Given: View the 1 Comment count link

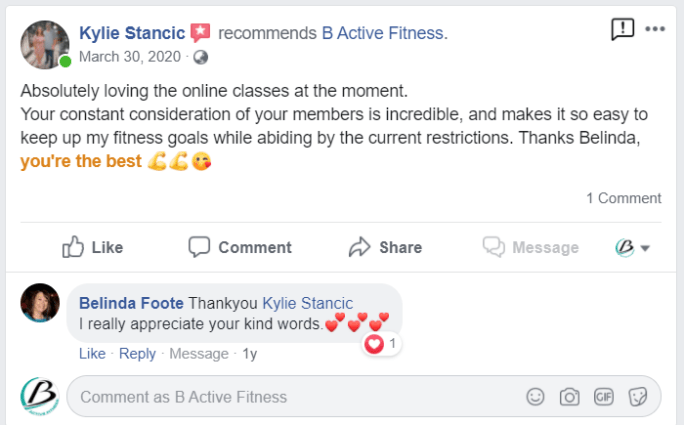Looking at the screenshot, I should point(623,198).
